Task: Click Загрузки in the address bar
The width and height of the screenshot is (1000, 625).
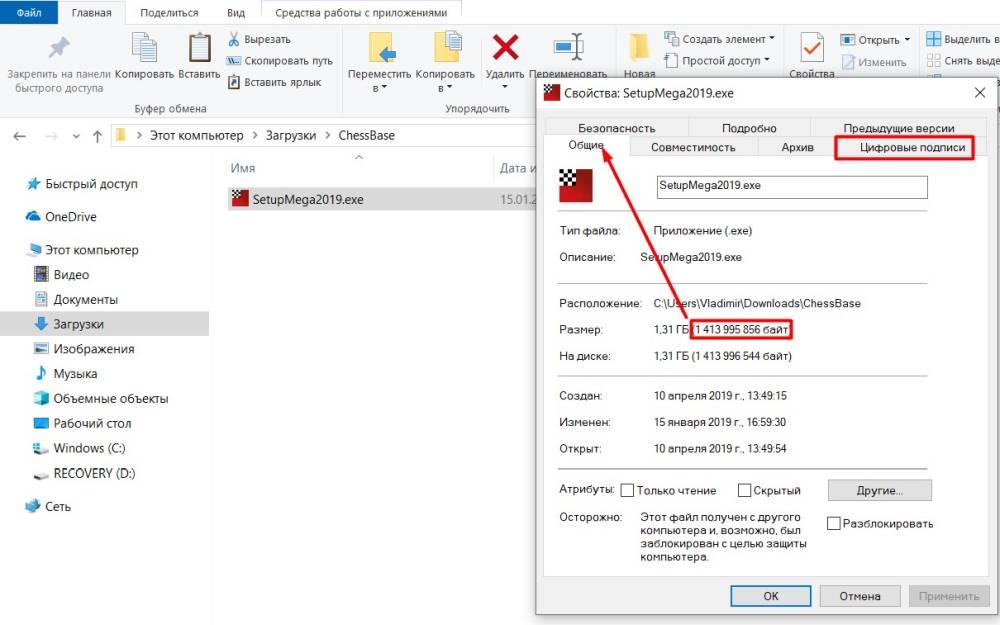Action: pyautogui.click(x=291, y=135)
